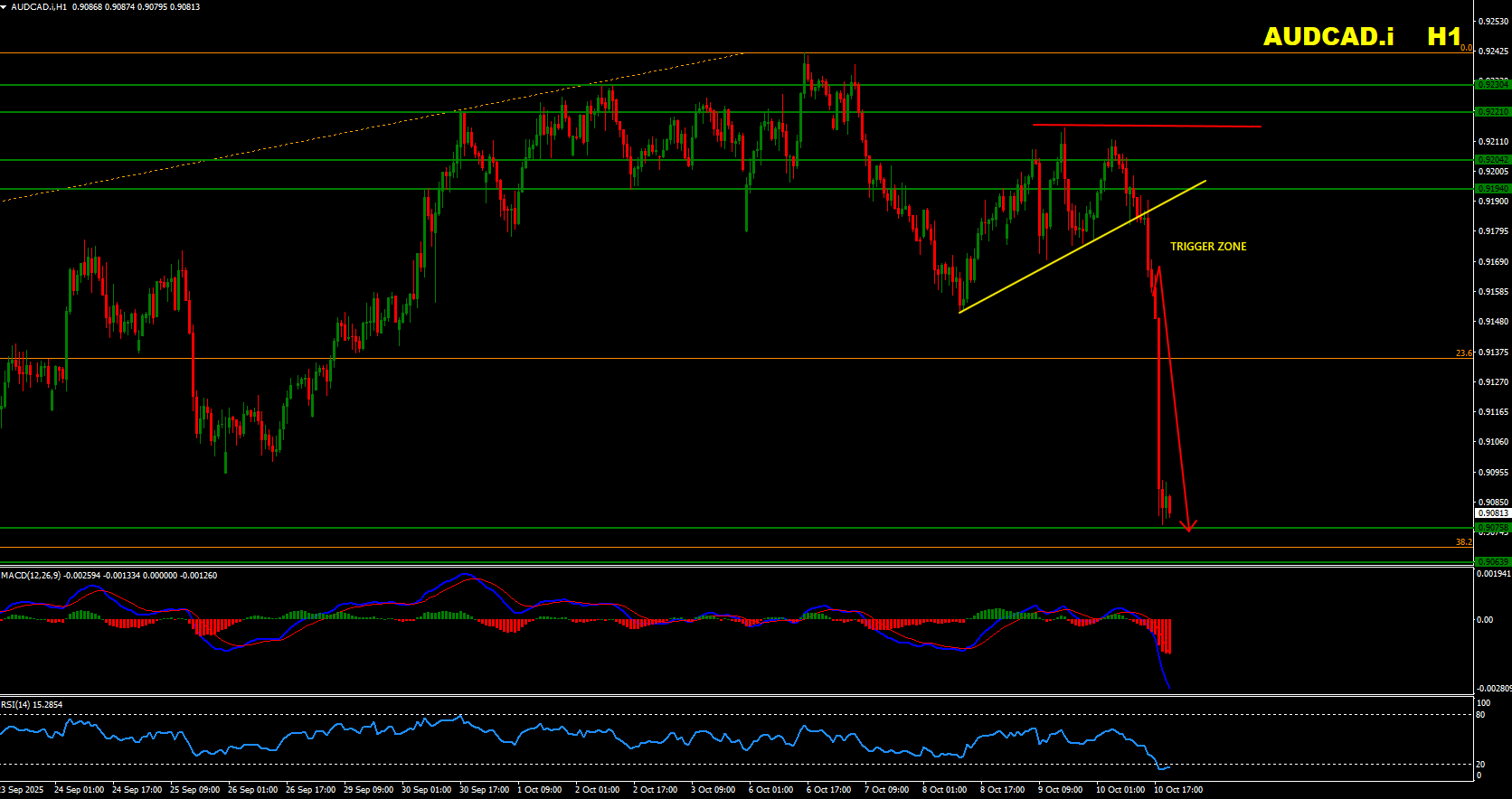
Task: Select the 23.6 Fibonacci level label
Action: (x=1463, y=353)
